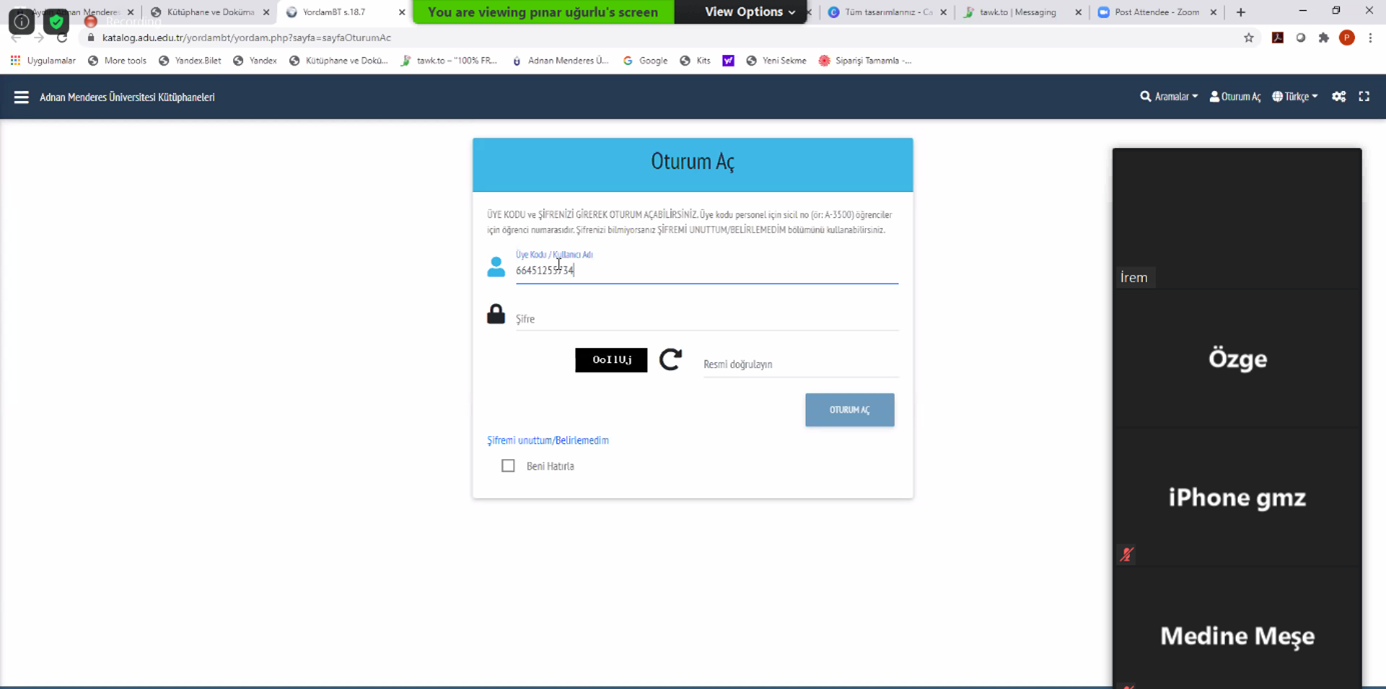Expand the Aramalar dropdown
1386x689 pixels.
(1169, 97)
